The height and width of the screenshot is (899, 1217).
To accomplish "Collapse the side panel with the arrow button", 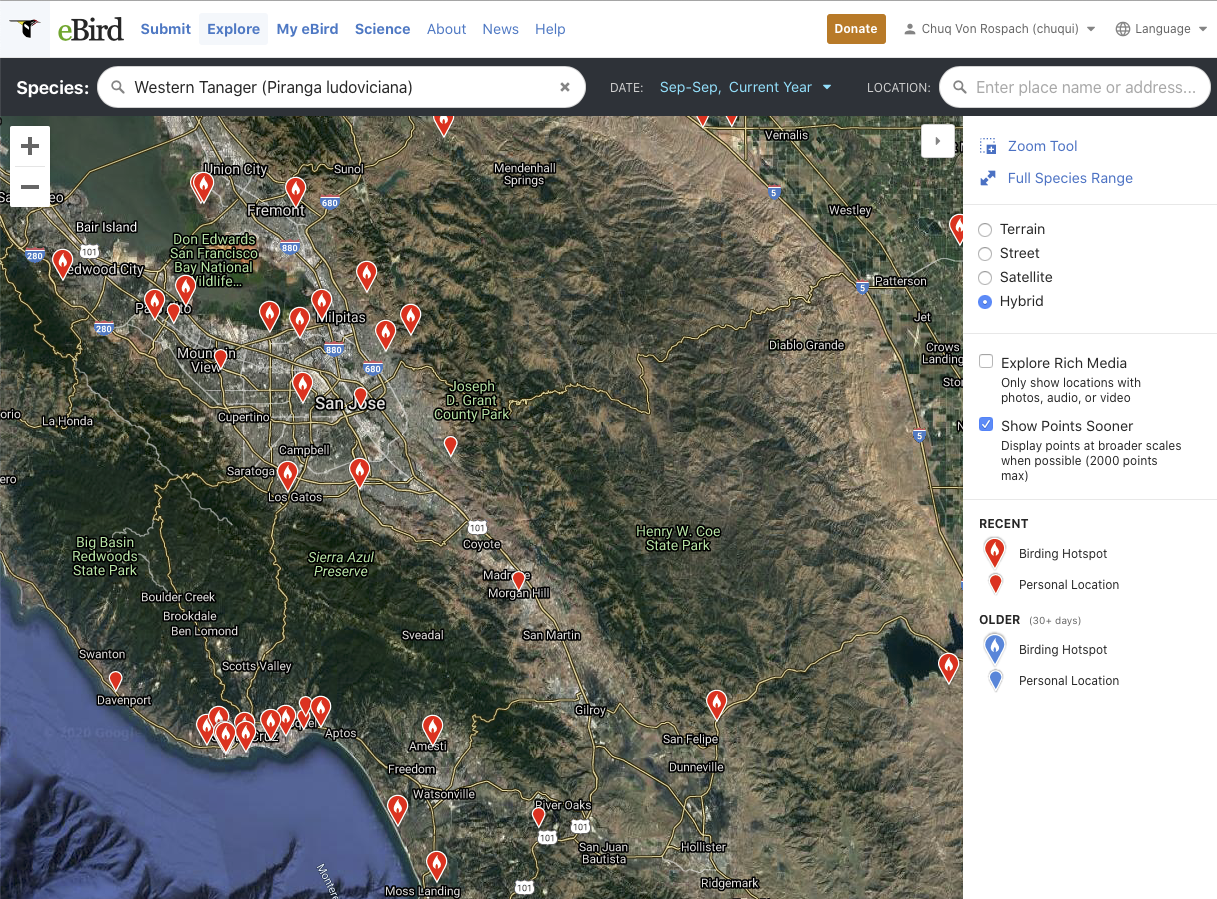I will tap(937, 142).
